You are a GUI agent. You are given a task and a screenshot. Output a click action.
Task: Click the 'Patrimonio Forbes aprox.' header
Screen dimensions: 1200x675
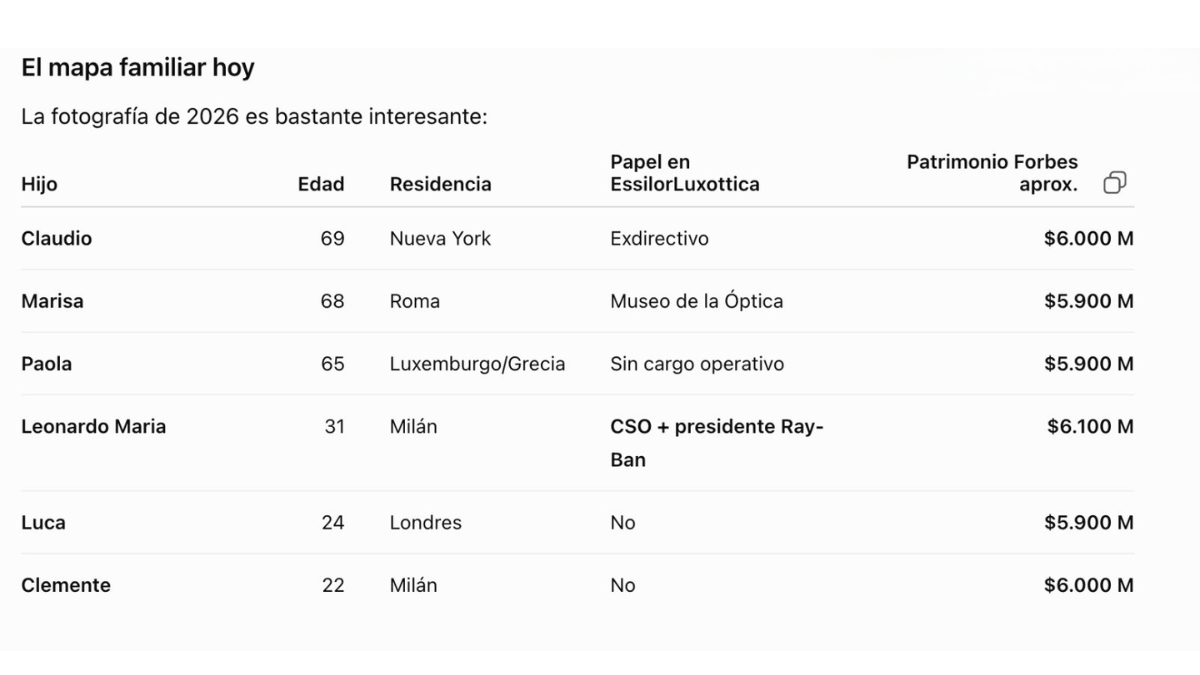(x=992, y=173)
